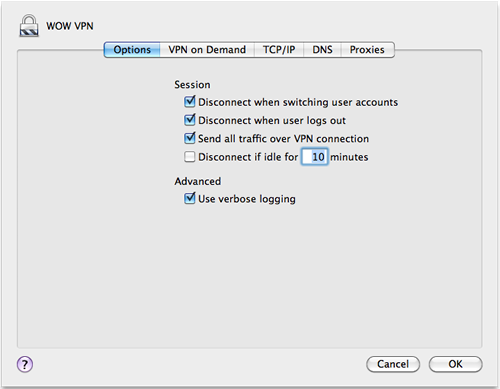Uncheck Disconnect when user logs out

190,120
